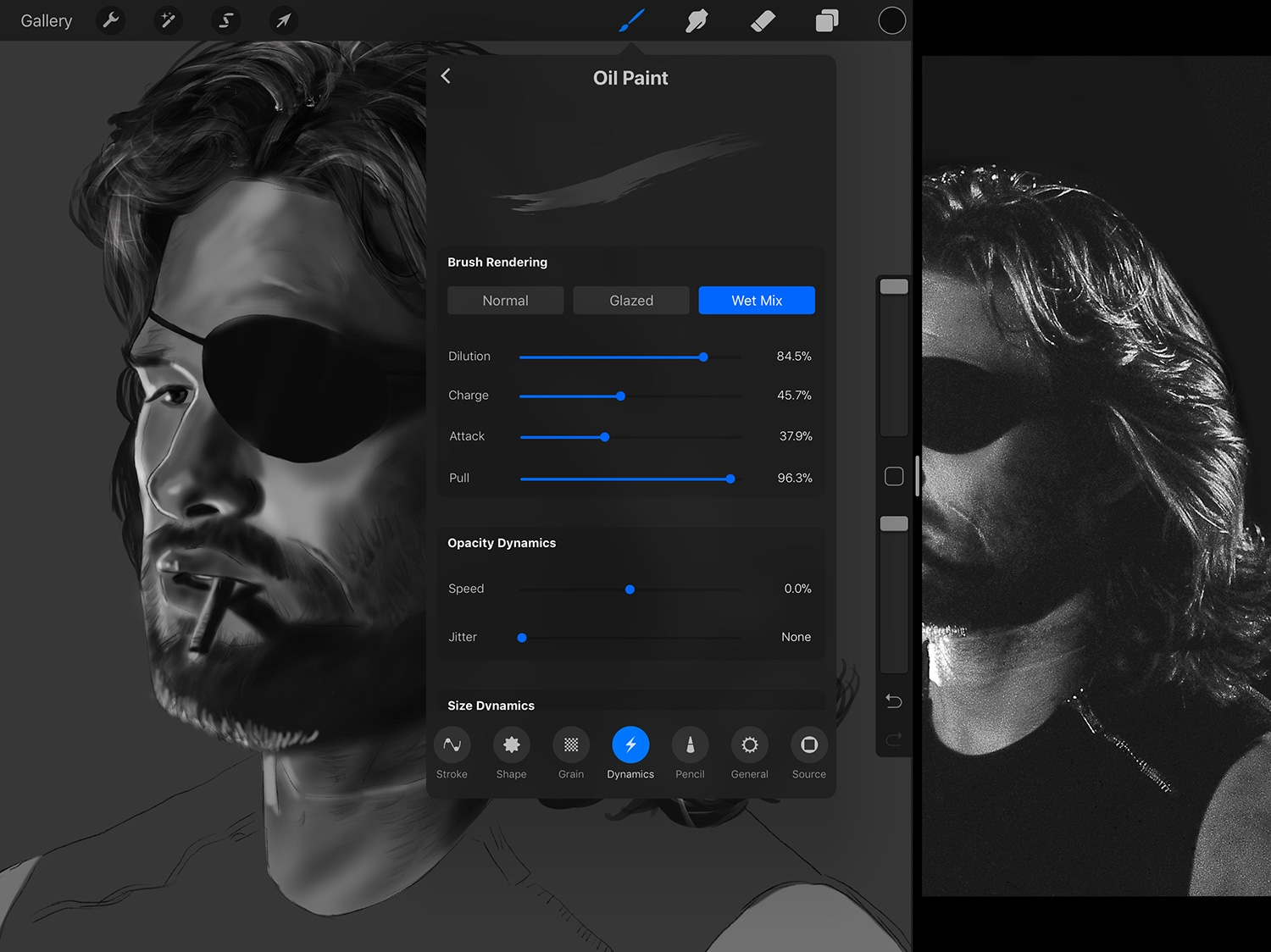Screen dimensions: 1271x952
Task: Click the Brush Rendering section heading
Action: click(x=497, y=263)
